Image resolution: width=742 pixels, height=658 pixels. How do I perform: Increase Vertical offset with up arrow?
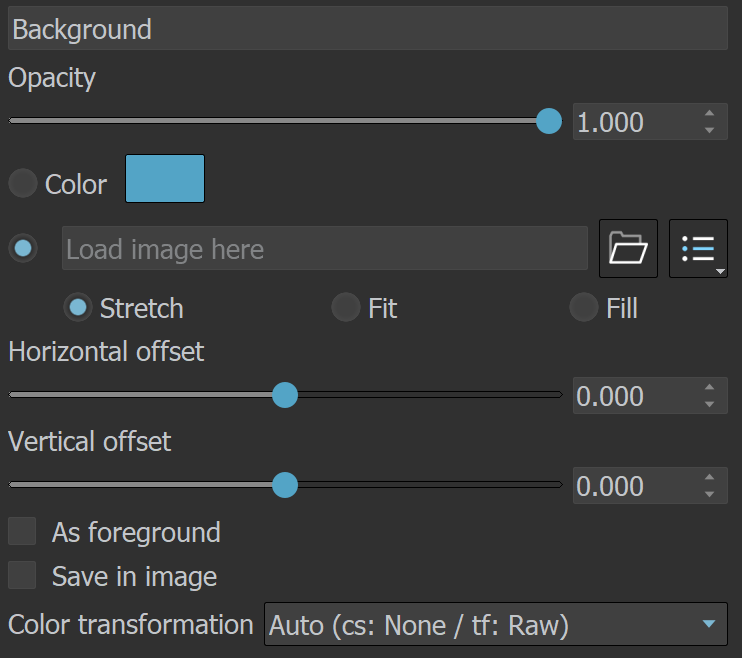coord(709,477)
